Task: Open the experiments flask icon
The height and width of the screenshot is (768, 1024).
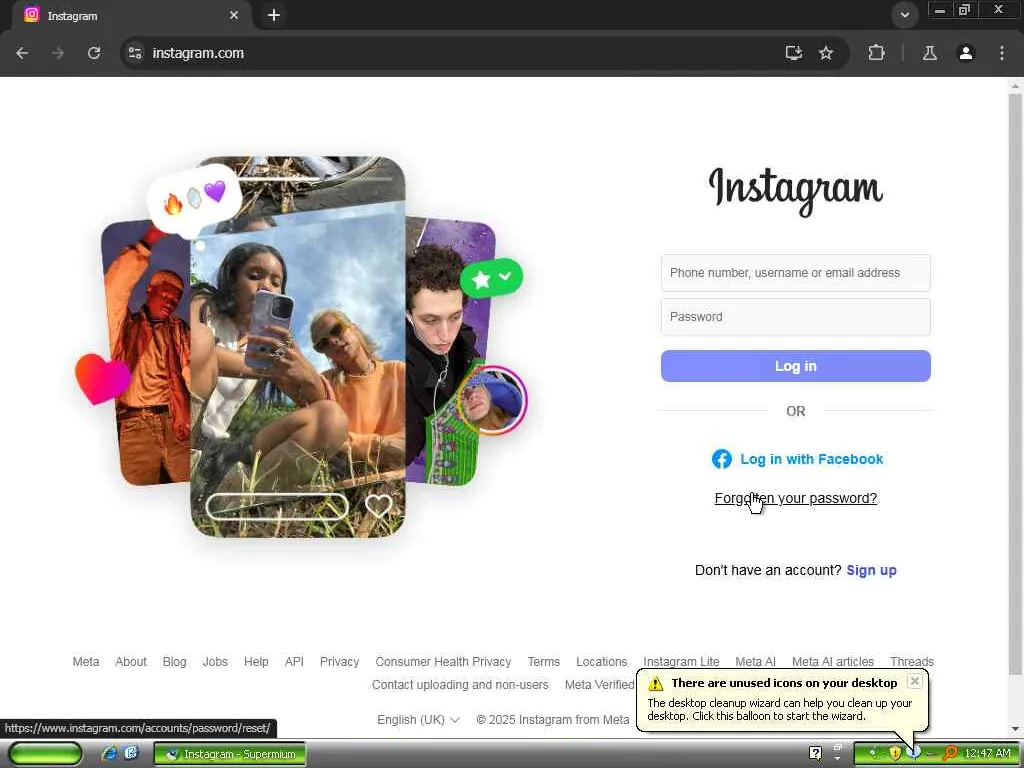Action: coord(929,53)
